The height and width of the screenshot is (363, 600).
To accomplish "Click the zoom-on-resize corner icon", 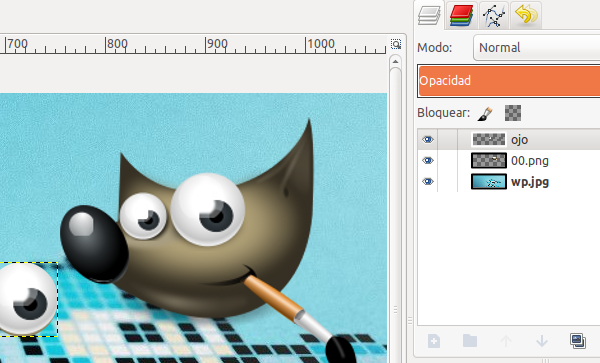I will coord(396,44).
